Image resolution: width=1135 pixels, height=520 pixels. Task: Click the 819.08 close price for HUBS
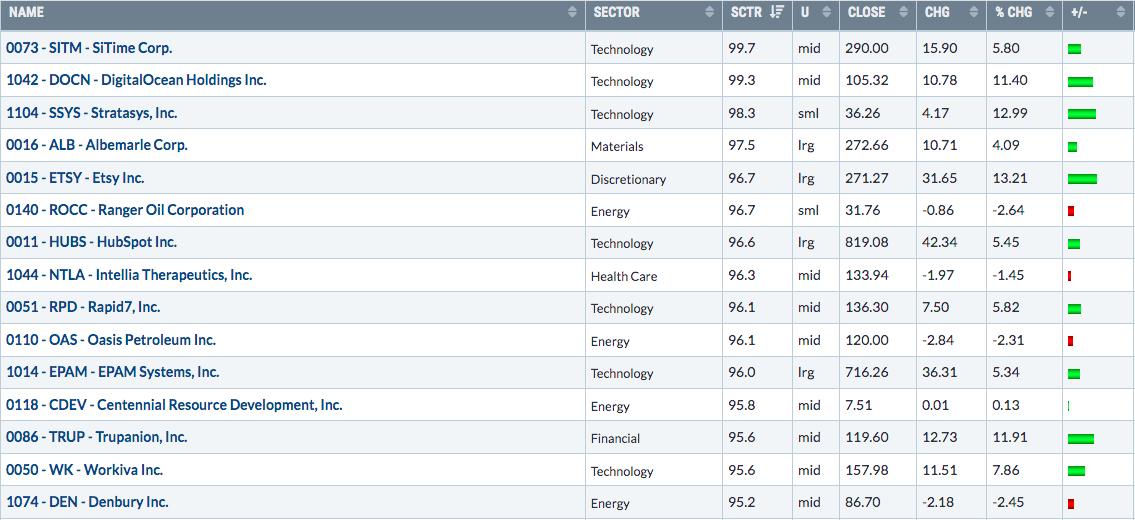pos(867,243)
